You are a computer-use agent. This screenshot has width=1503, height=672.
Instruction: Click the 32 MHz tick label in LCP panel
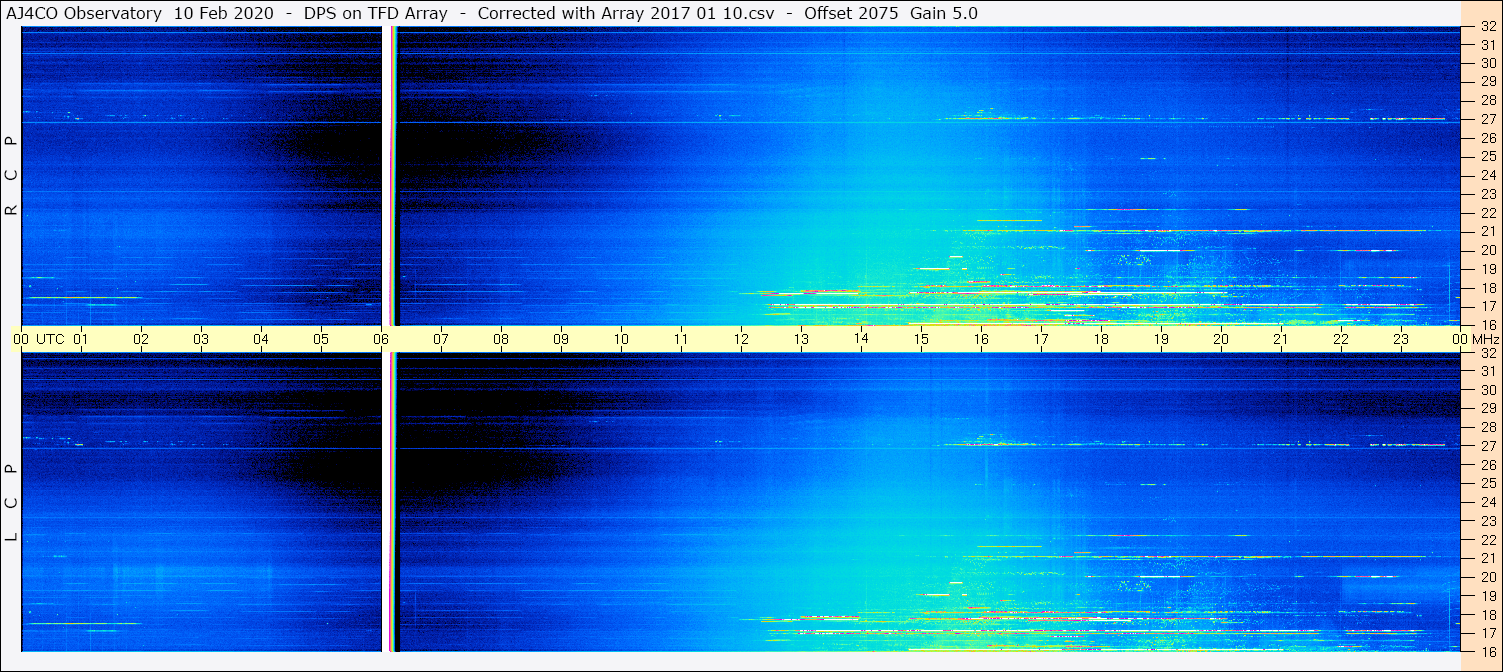1488,353
